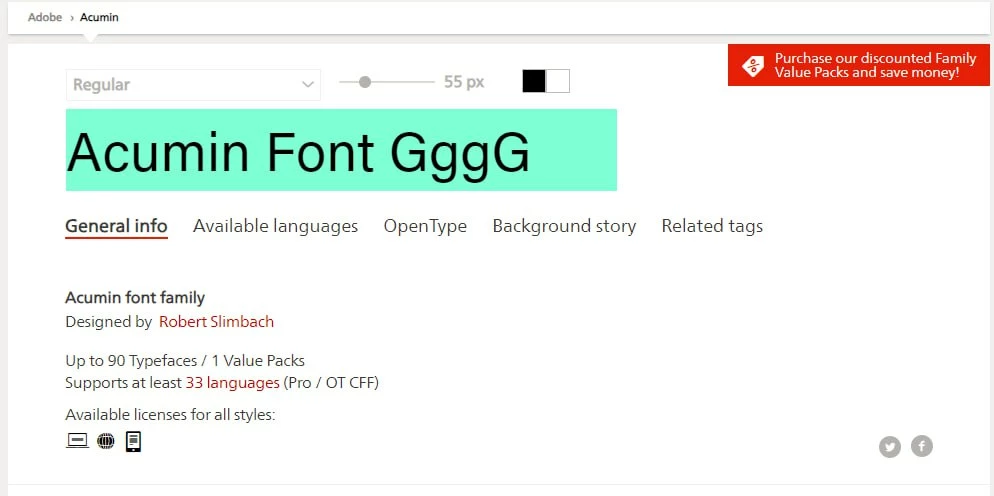994x496 pixels.
Task: Click Purchase discounted Family Value Packs banner
Action: [x=861, y=65]
